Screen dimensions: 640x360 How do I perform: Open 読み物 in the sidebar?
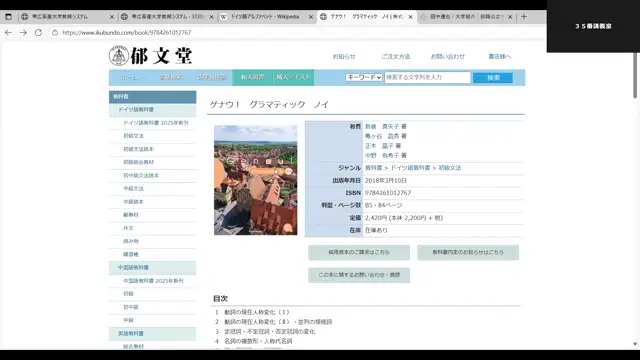(x=131, y=241)
